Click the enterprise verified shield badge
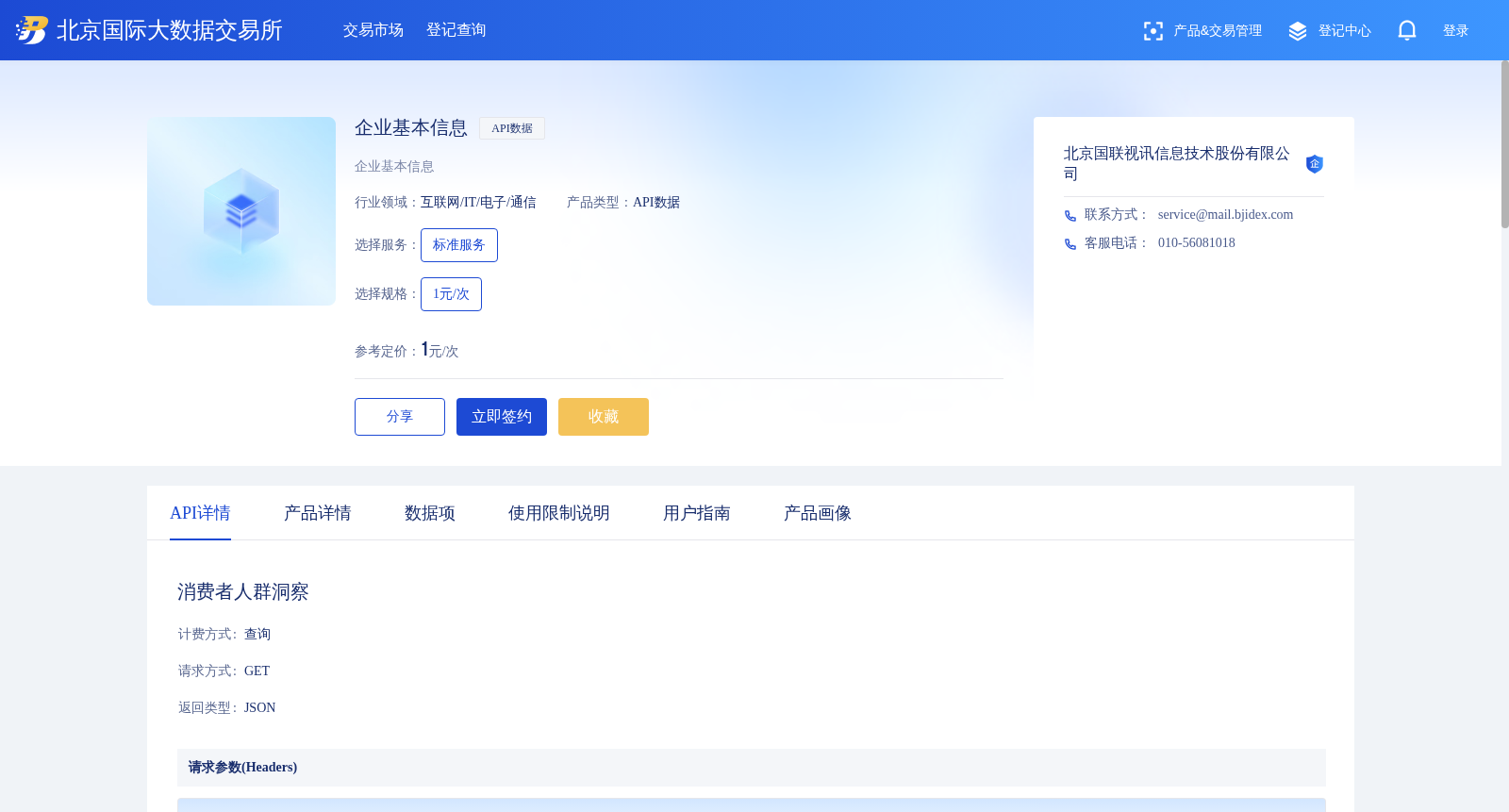This screenshot has height=812, width=1509. coord(1315,164)
